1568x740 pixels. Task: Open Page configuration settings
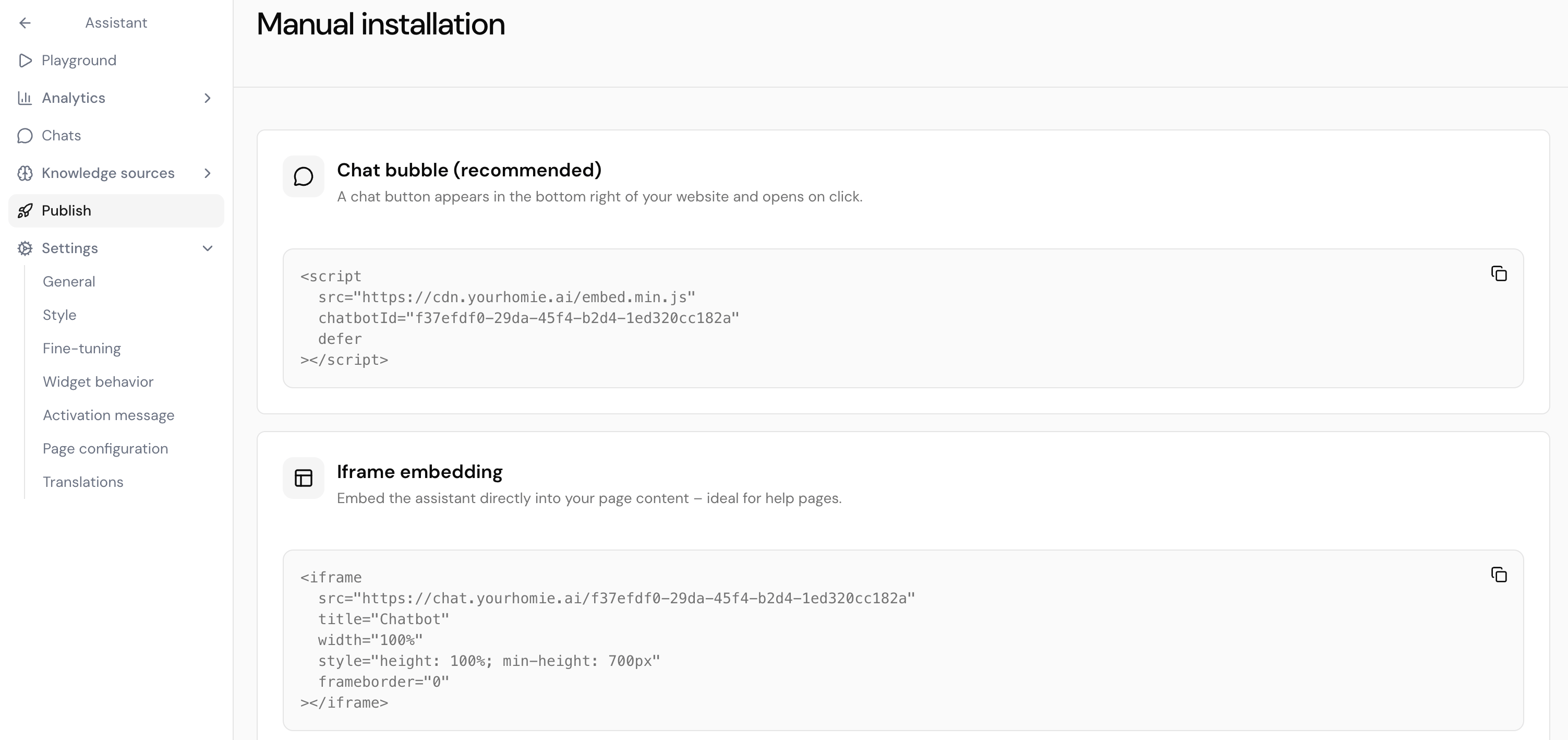(x=105, y=449)
